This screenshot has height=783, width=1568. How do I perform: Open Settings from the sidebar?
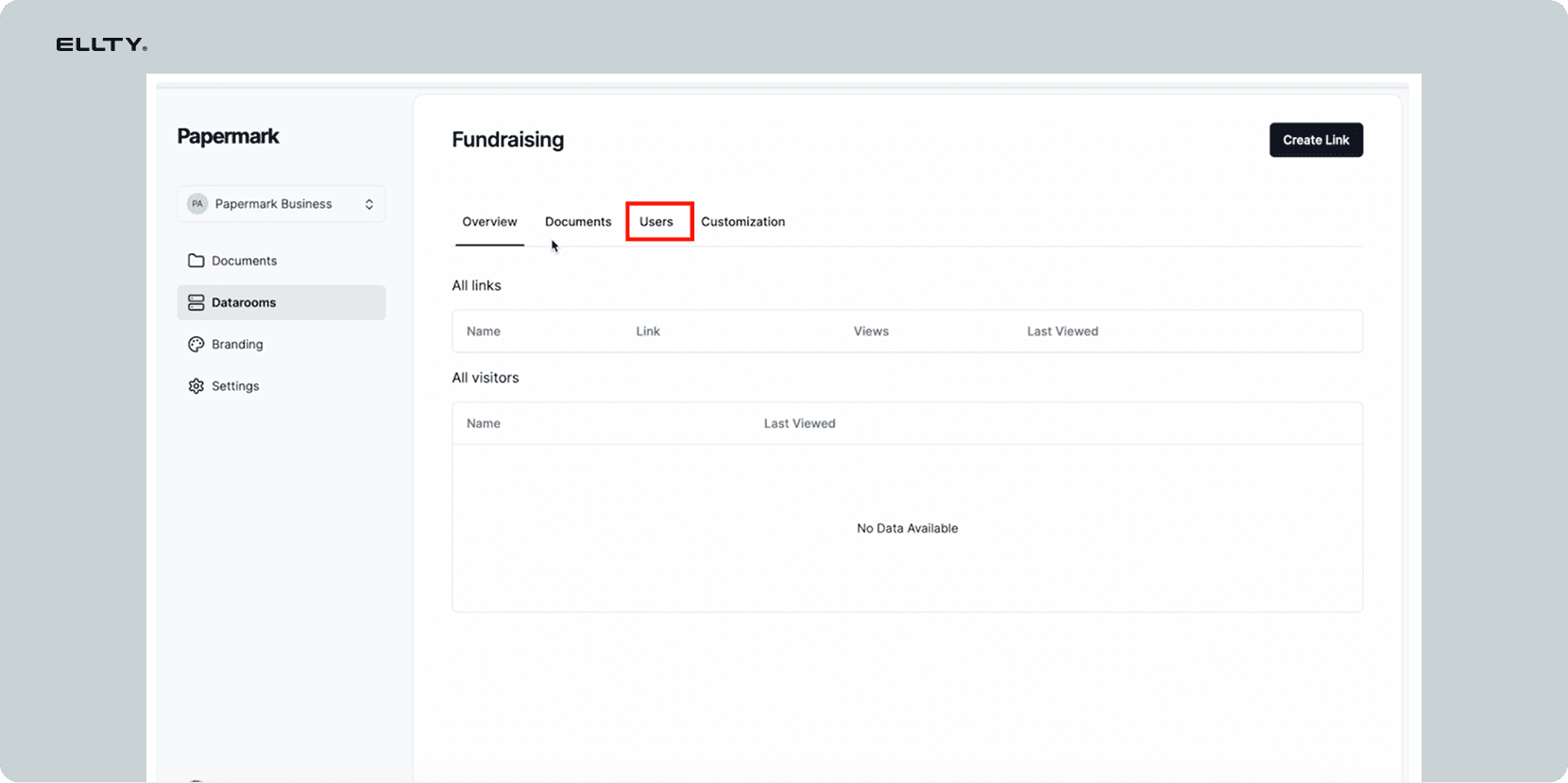click(x=281, y=386)
